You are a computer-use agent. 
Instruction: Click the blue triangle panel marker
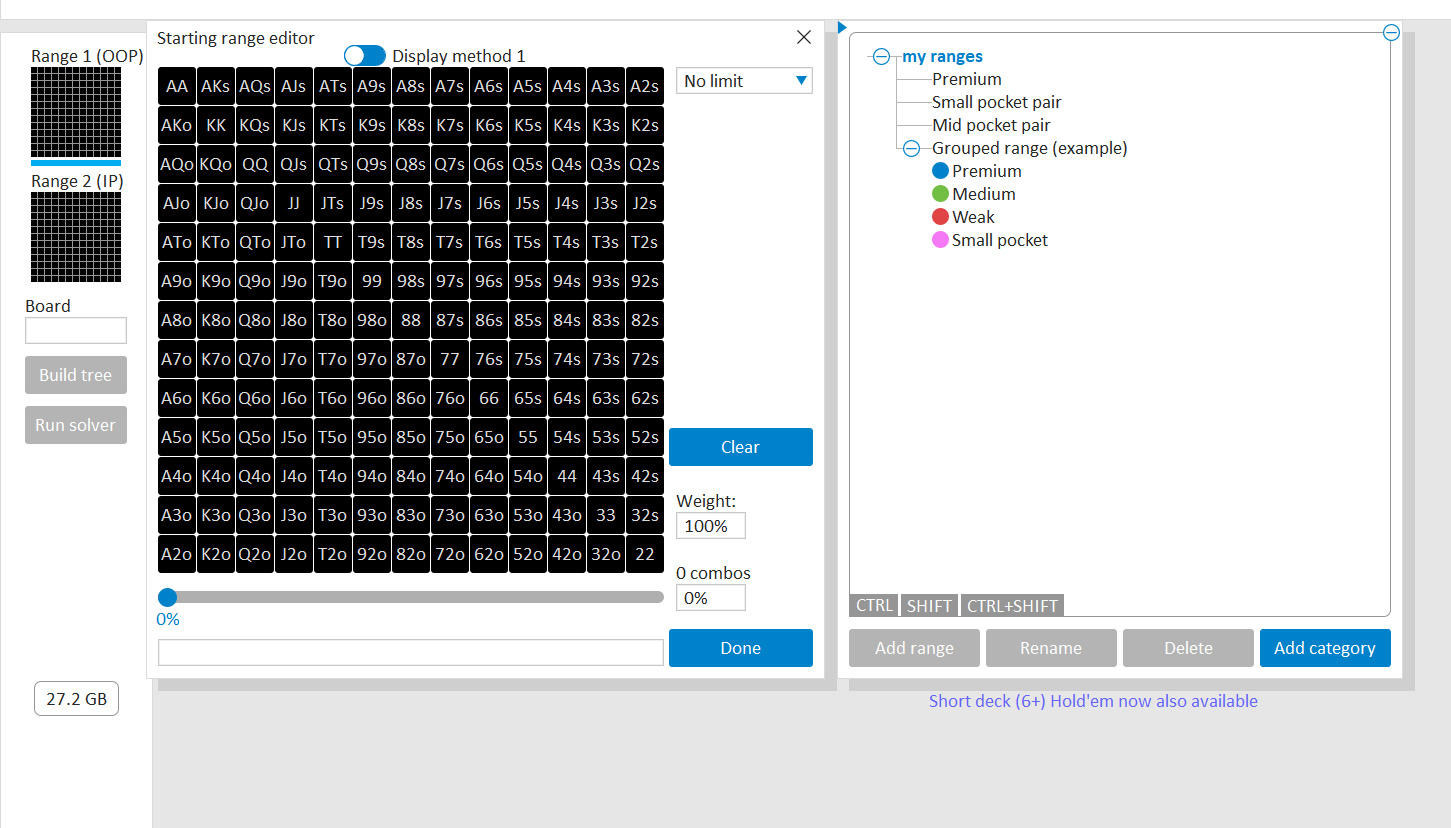[x=842, y=27]
